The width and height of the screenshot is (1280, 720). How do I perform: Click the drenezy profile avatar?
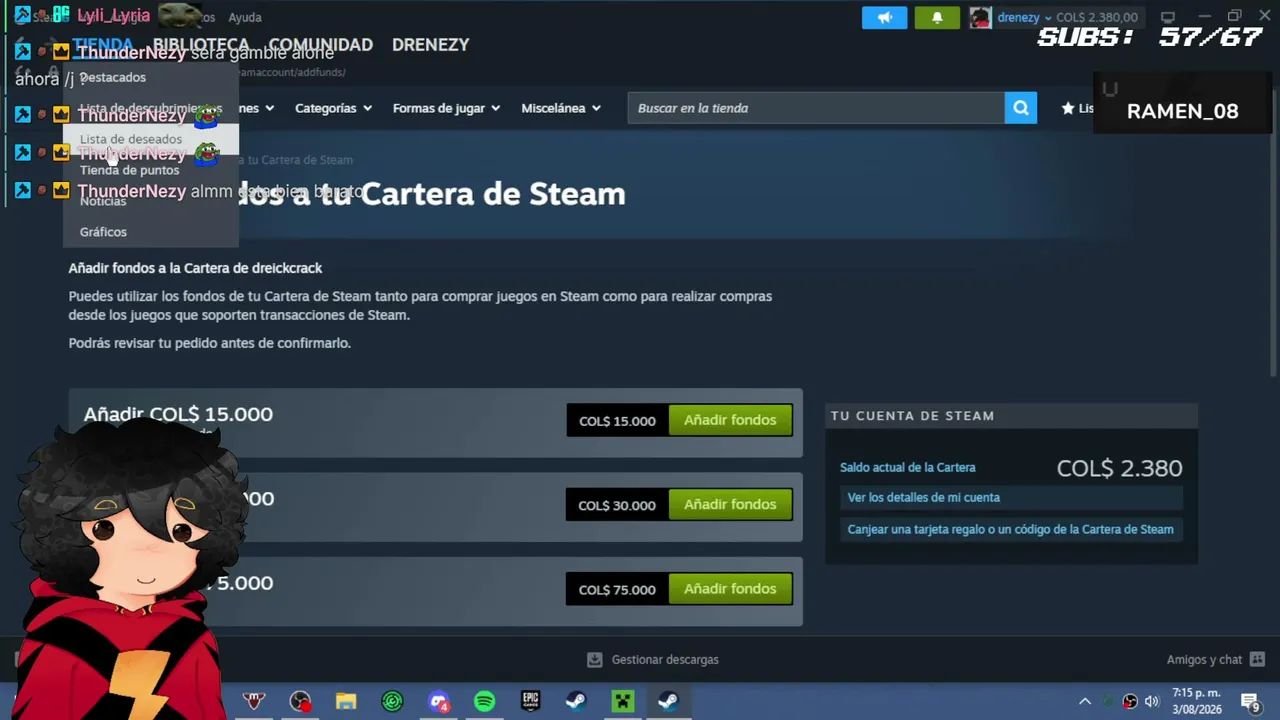pos(980,17)
